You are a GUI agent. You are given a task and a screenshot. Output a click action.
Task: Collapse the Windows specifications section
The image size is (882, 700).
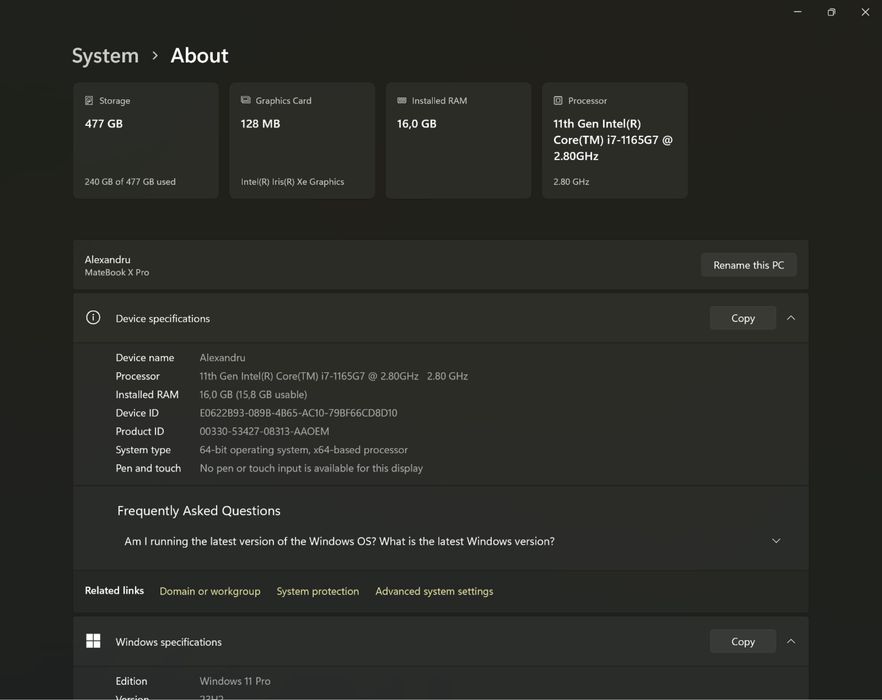(791, 642)
